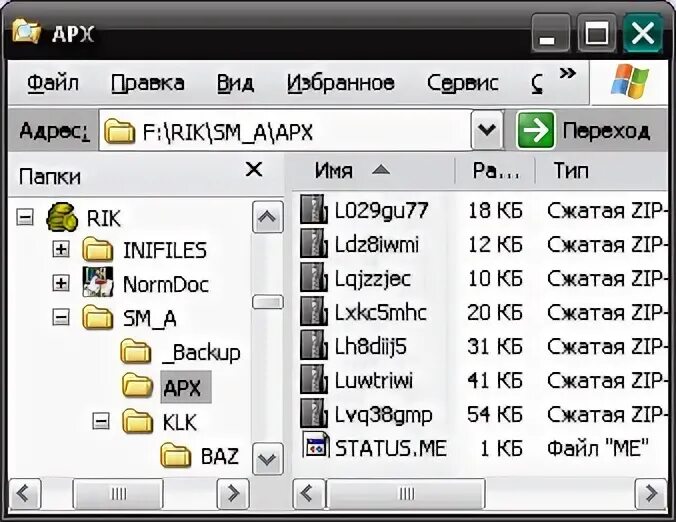Collapse the KLK tree node
The image size is (676, 522).
[x=100, y=421]
